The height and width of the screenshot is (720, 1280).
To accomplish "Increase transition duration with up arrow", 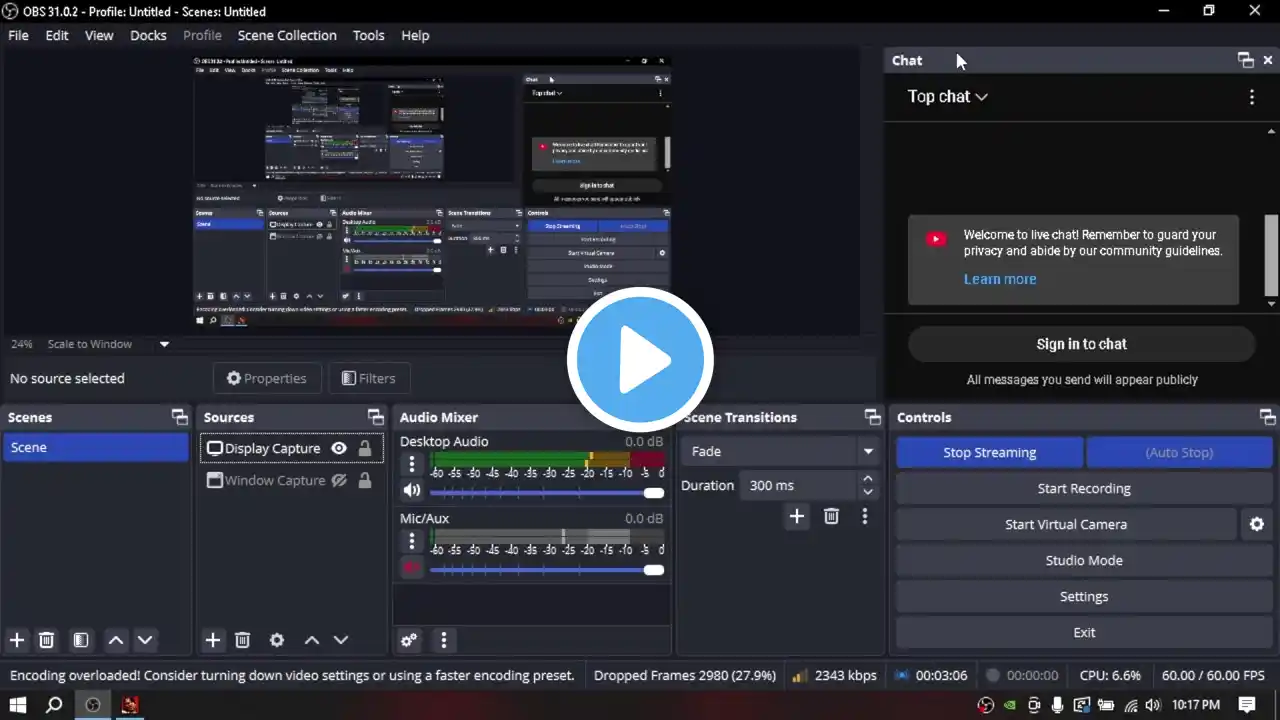I will 868,479.
